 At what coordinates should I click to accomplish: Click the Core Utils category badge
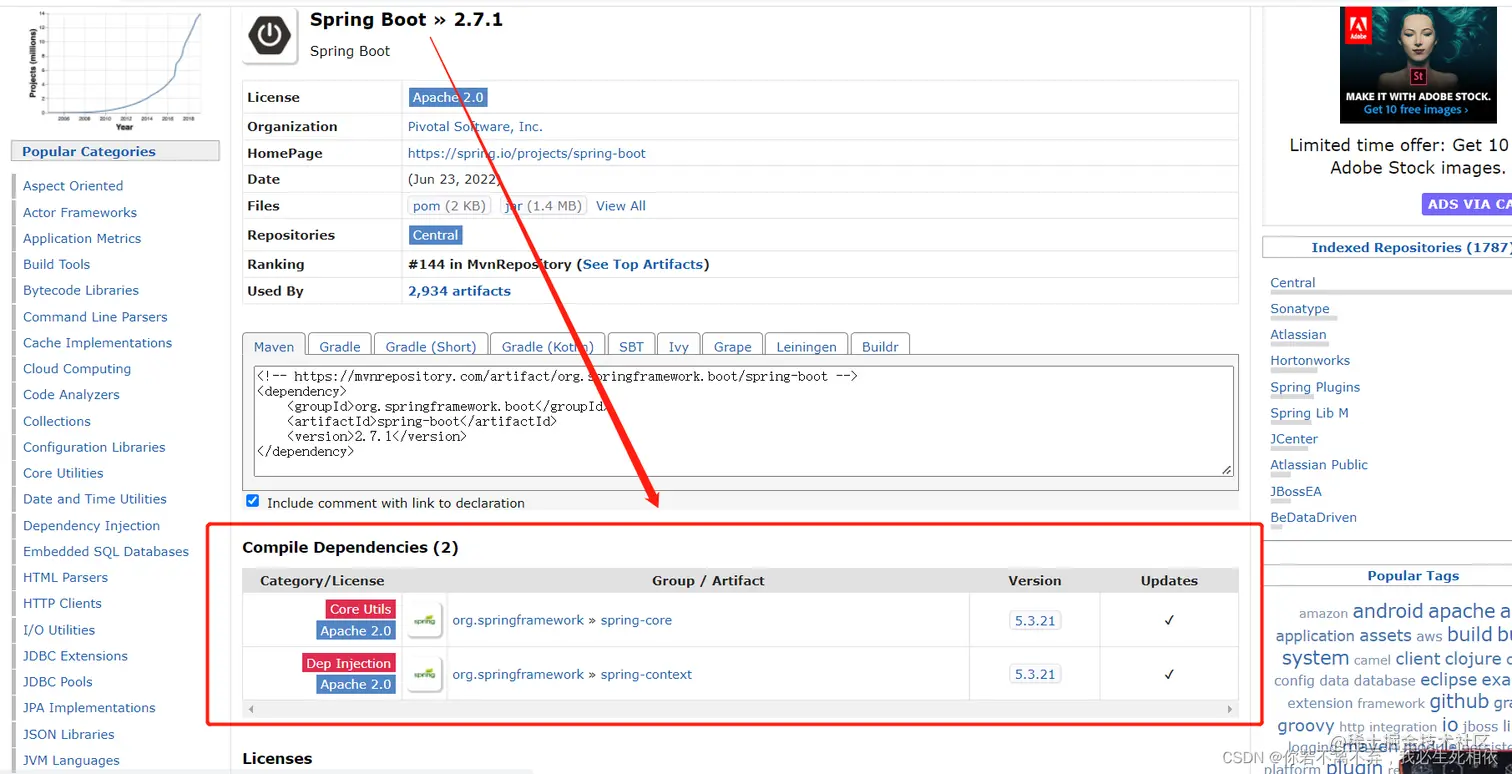coord(359,609)
